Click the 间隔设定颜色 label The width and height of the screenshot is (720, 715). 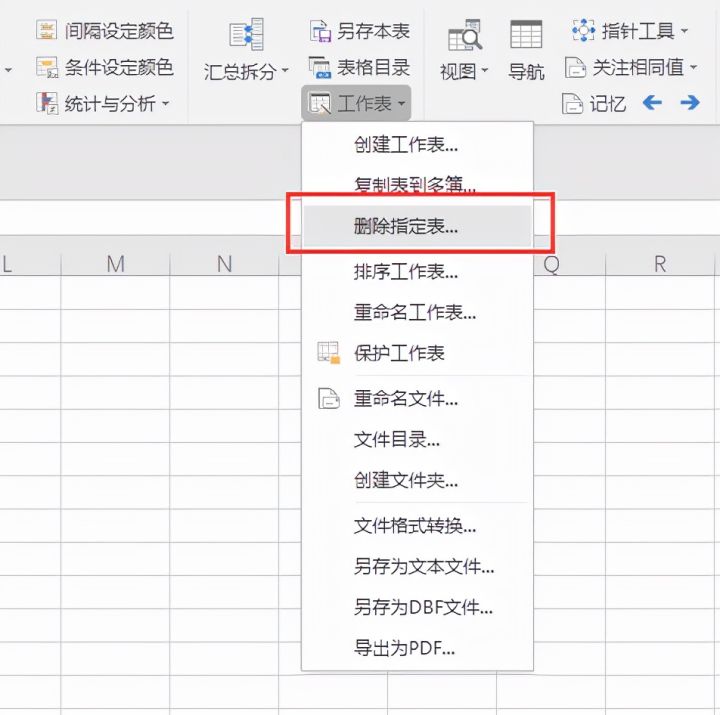click(119, 31)
